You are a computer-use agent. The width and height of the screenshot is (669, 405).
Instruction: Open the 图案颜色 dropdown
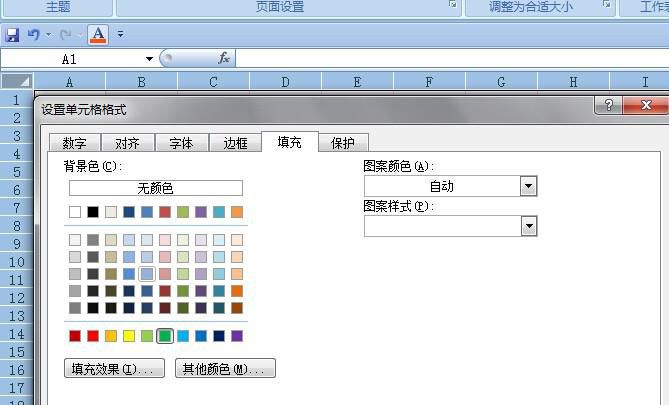(x=528, y=186)
